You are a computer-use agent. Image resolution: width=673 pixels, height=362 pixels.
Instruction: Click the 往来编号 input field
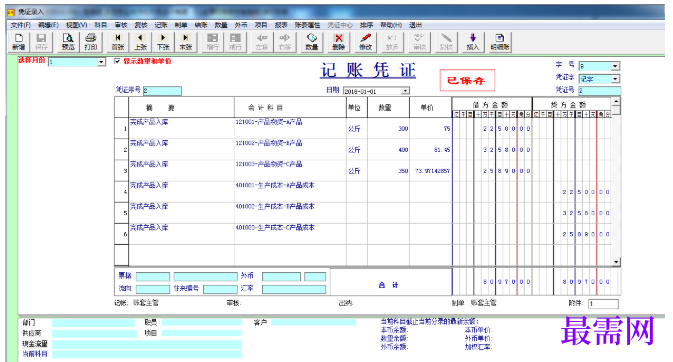(220, 289)
